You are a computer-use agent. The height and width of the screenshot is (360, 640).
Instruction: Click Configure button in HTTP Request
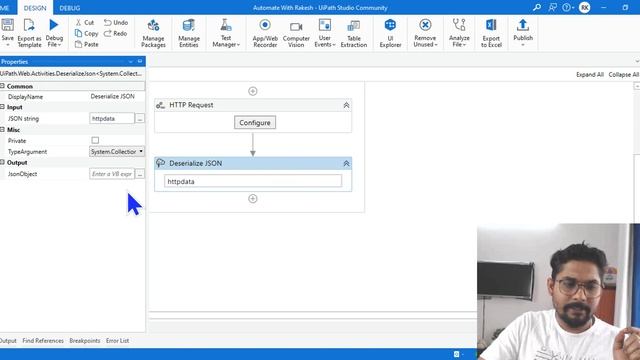point(255,122)
